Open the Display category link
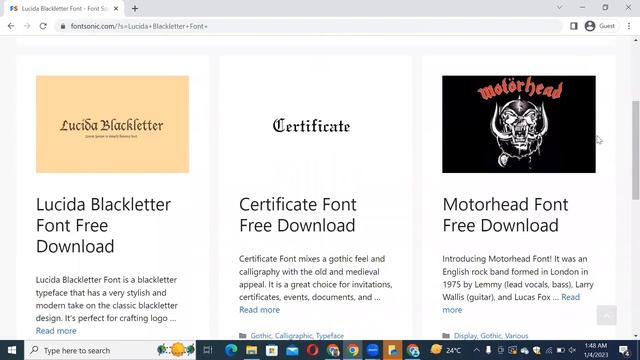The height and width of the screenshot is (360, 640). (x=465, y=336)
